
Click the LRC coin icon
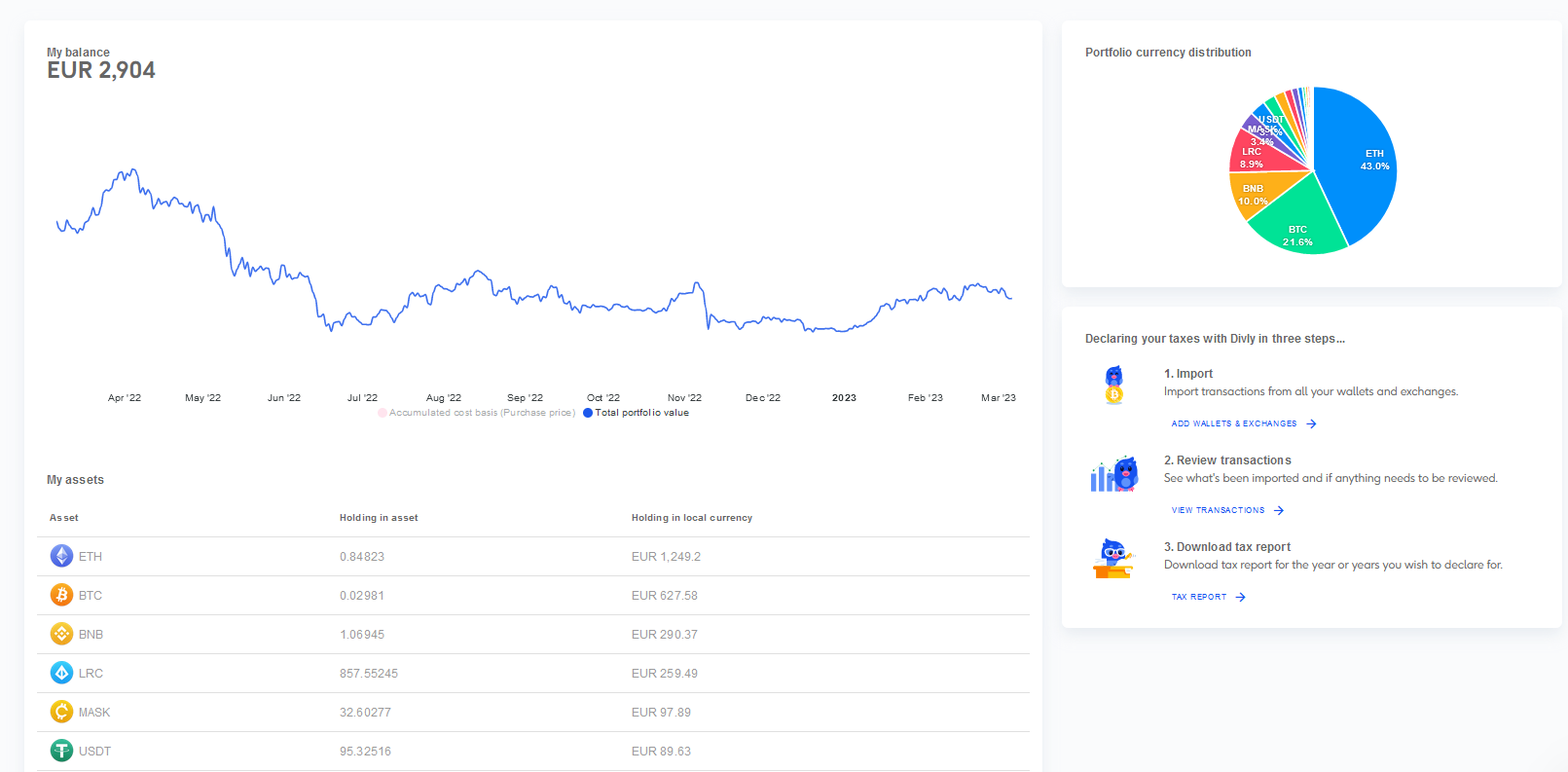(61, 673)
